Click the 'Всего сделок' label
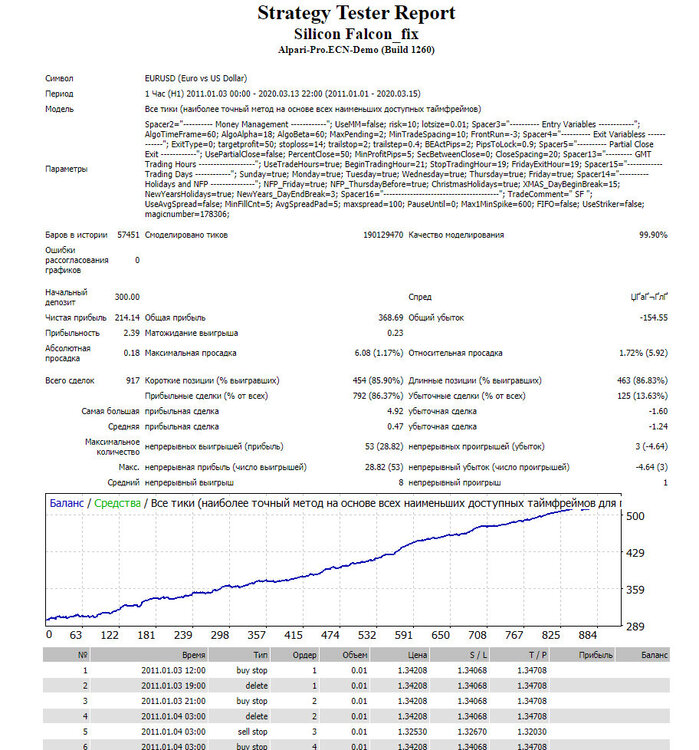Image resolution: width=699 pixels, height=750 pixels. coord(70,381)
